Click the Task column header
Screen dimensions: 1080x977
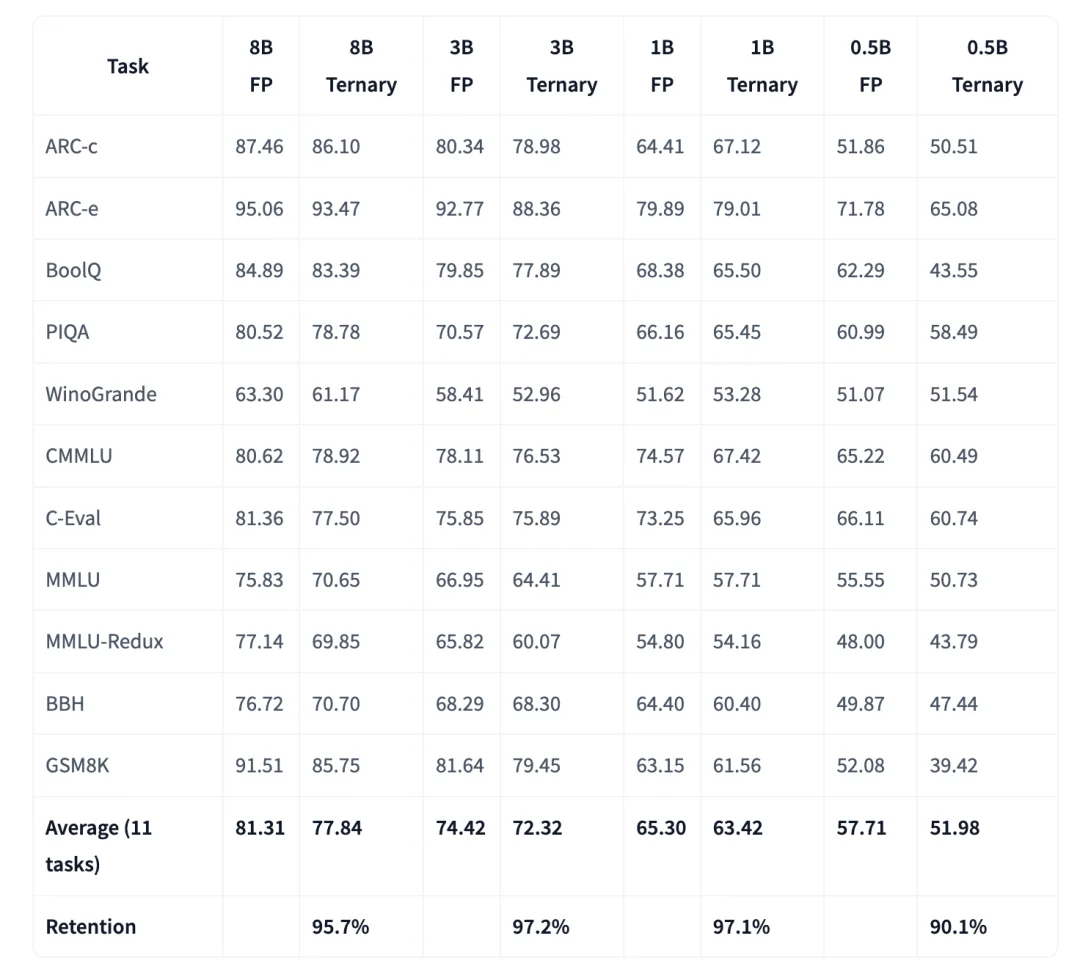coord(127,66)
